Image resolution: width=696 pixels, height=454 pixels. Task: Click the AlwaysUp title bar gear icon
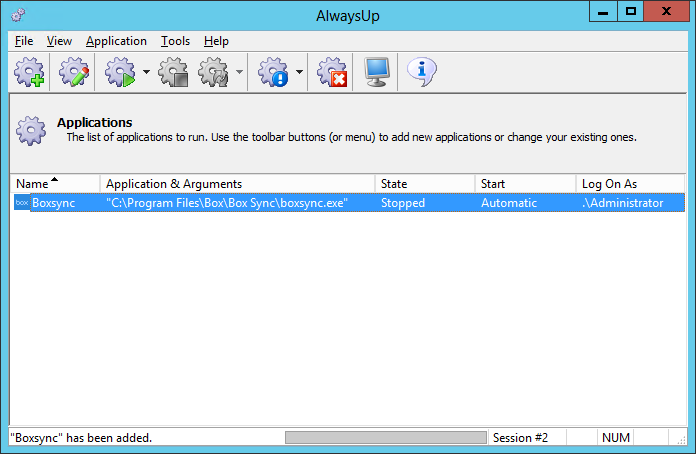tap(18, 16)
